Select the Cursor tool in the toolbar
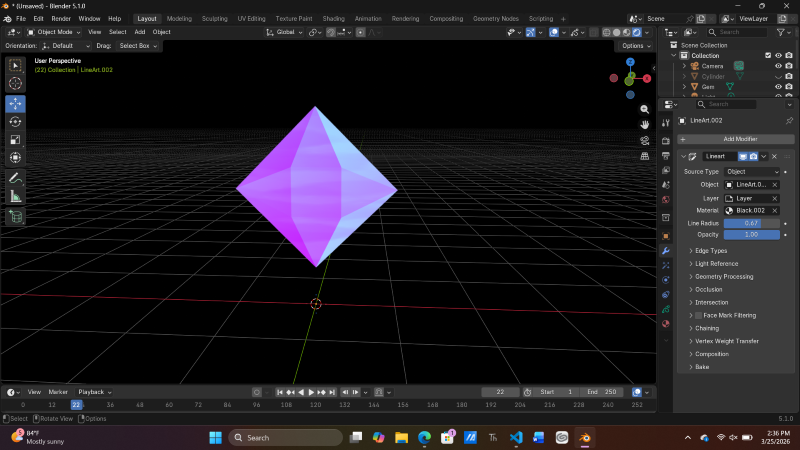Image resolution: width=800 pixels, height=450 pixels. pos(16,84)
